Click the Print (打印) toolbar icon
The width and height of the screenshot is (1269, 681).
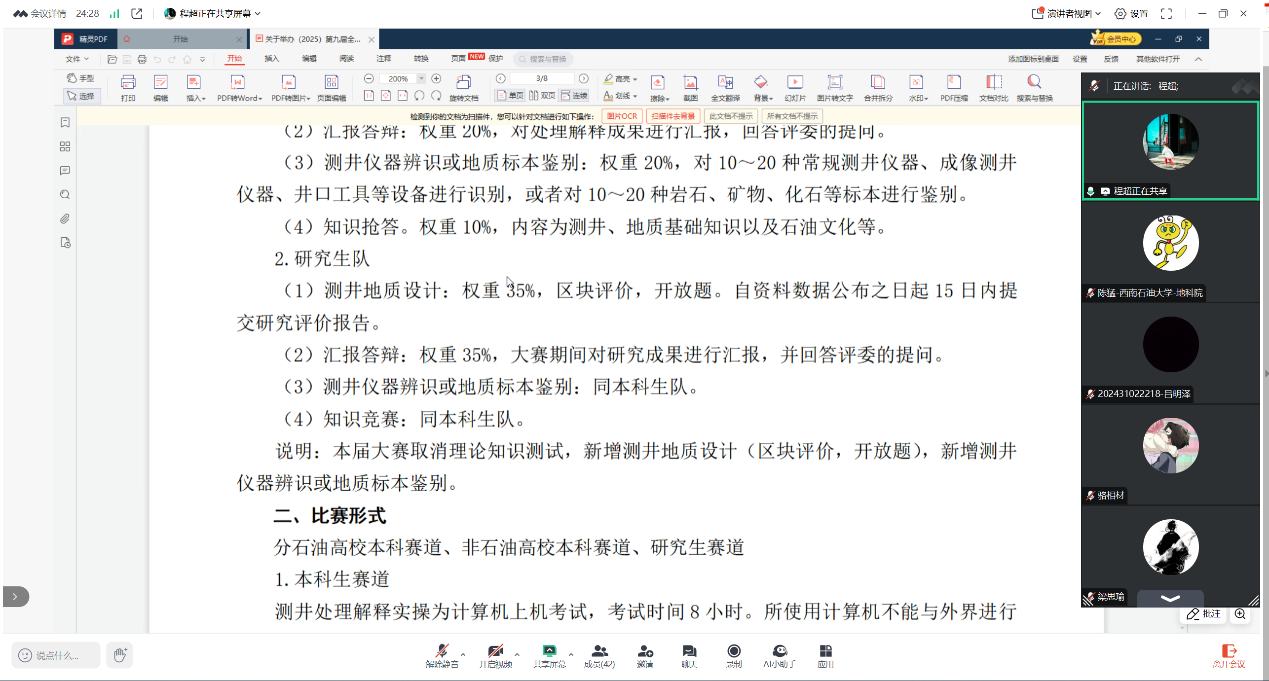tap(128, 87)
